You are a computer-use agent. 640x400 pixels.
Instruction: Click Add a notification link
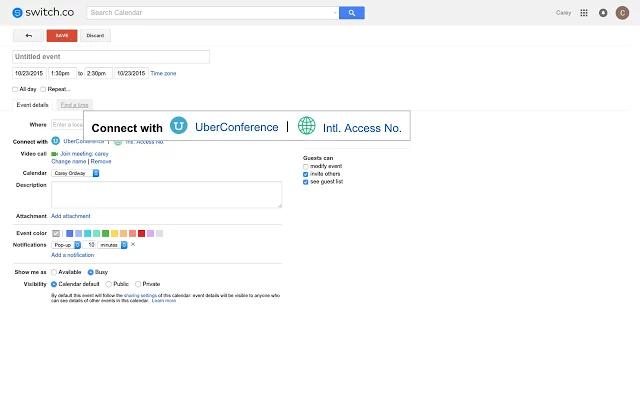[72, 255]
